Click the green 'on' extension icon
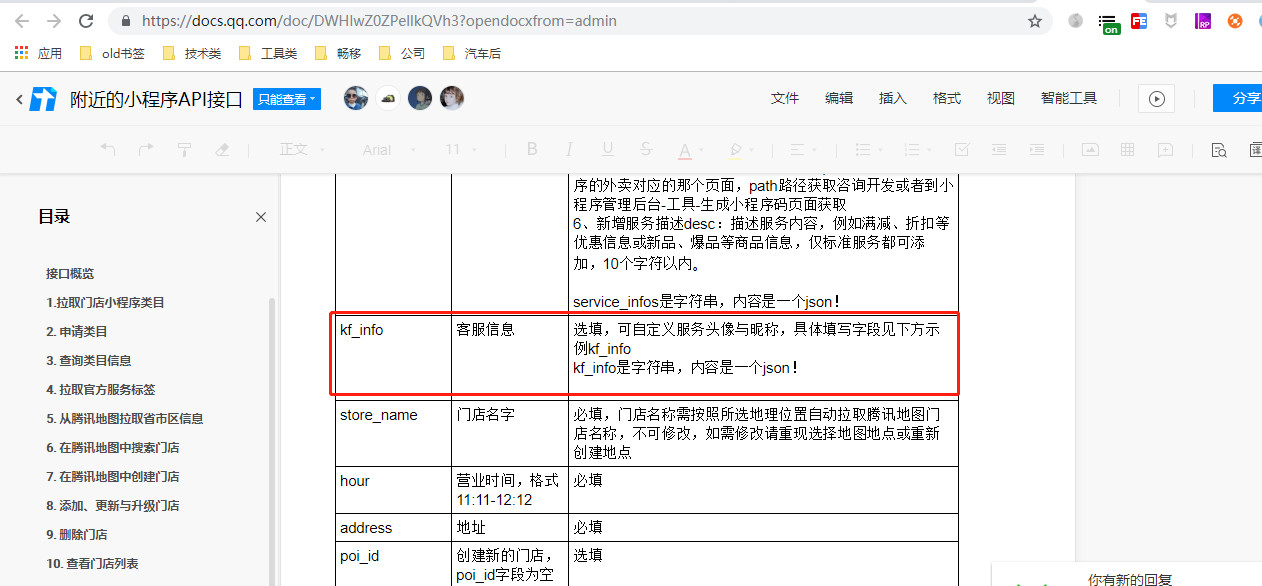Viewport: 1262px width, 586px height. coord(1109,22)
